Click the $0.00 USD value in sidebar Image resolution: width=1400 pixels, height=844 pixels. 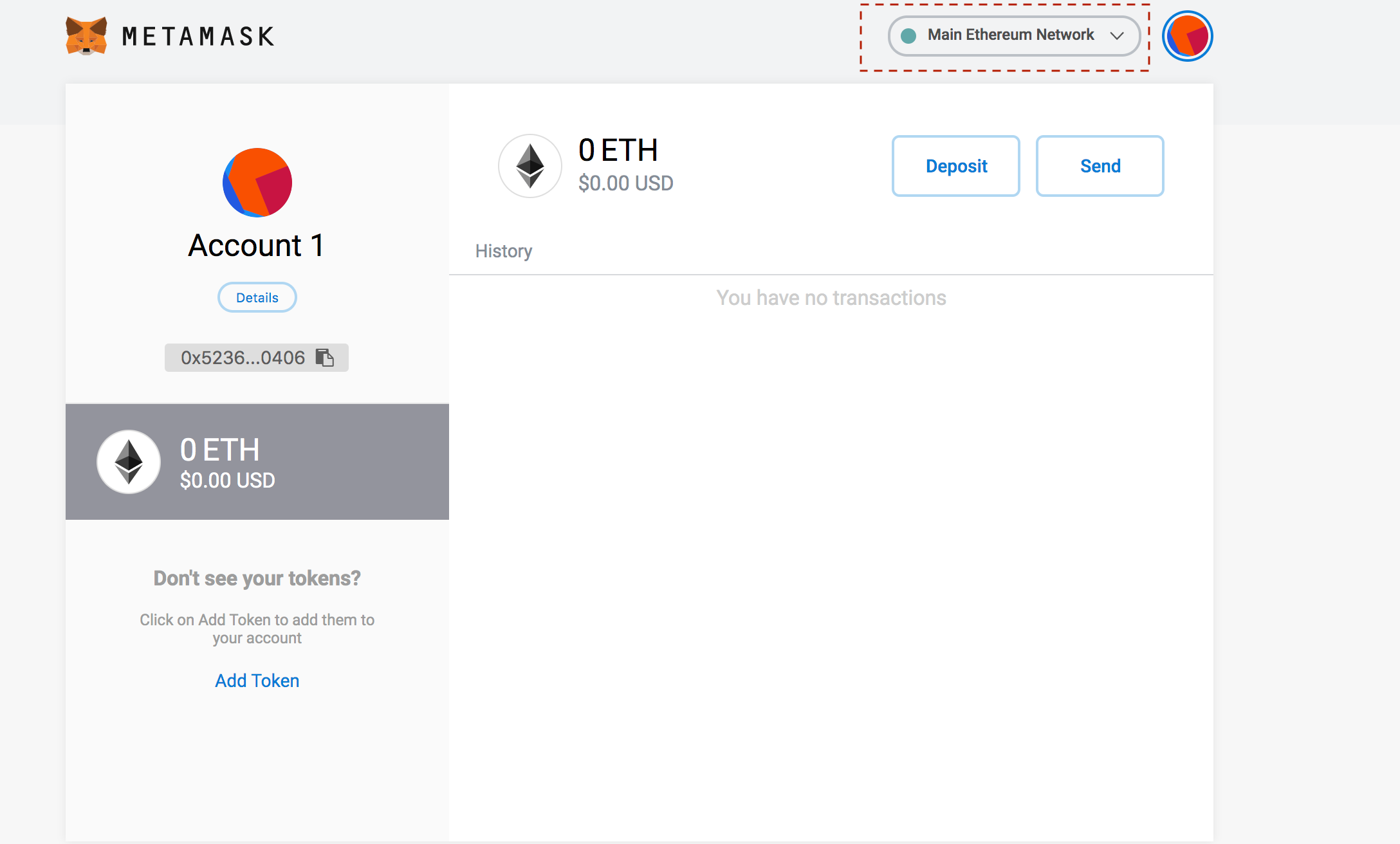227,481
